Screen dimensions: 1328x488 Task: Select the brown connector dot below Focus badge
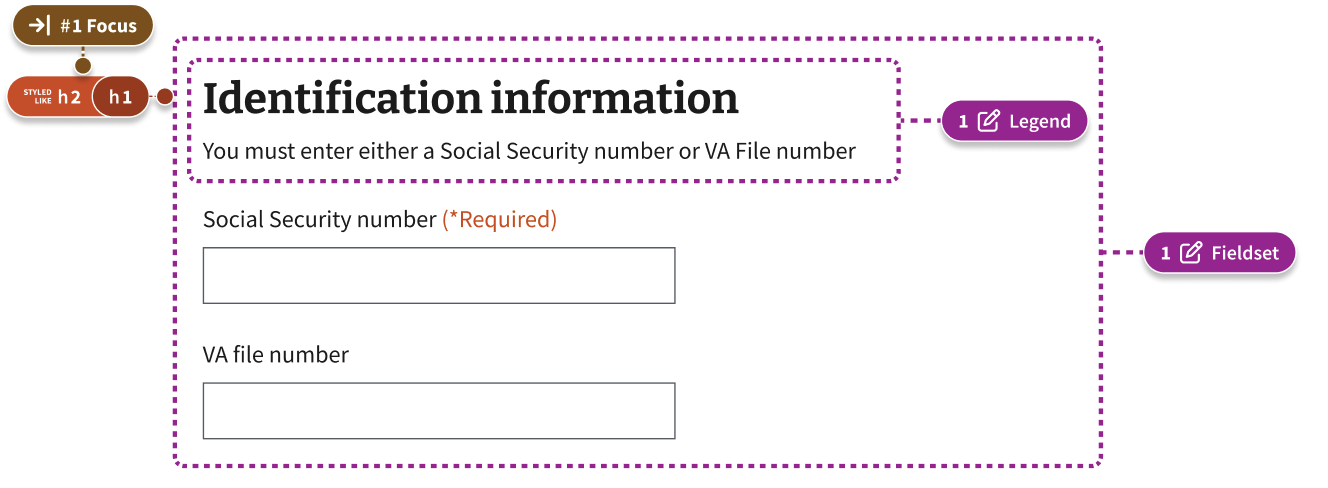83,66
